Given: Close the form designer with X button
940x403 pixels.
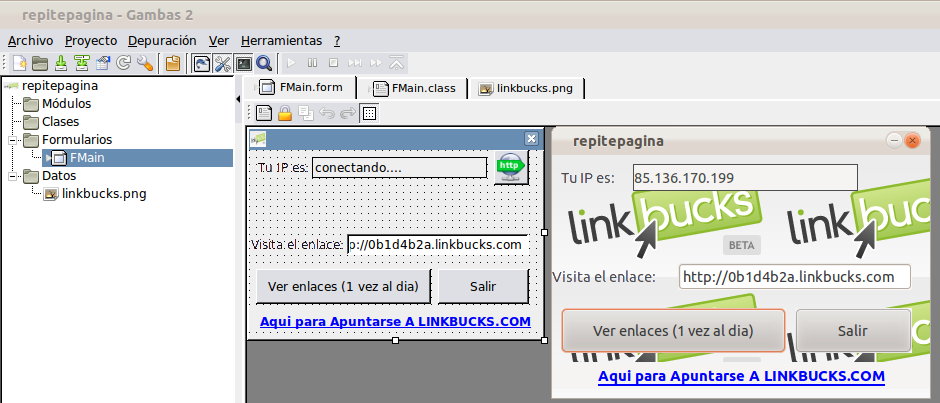Looking at the screenshot, I should click(x=531, y=139).
